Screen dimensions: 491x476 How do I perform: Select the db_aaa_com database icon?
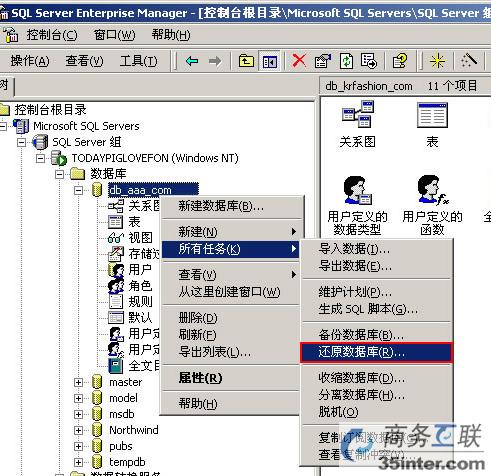[x=97, y=190]
